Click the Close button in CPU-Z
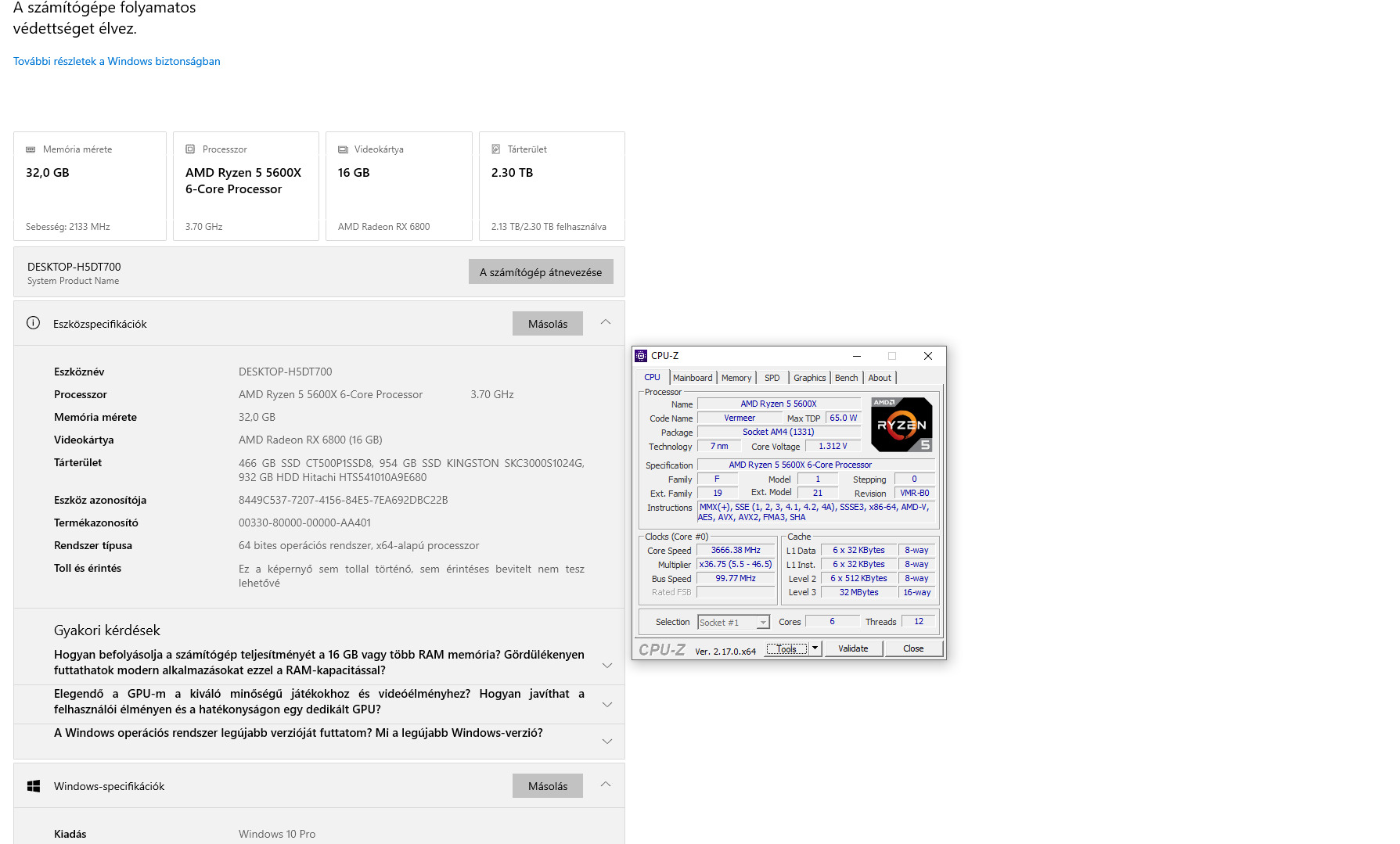 tap(913, 648)
